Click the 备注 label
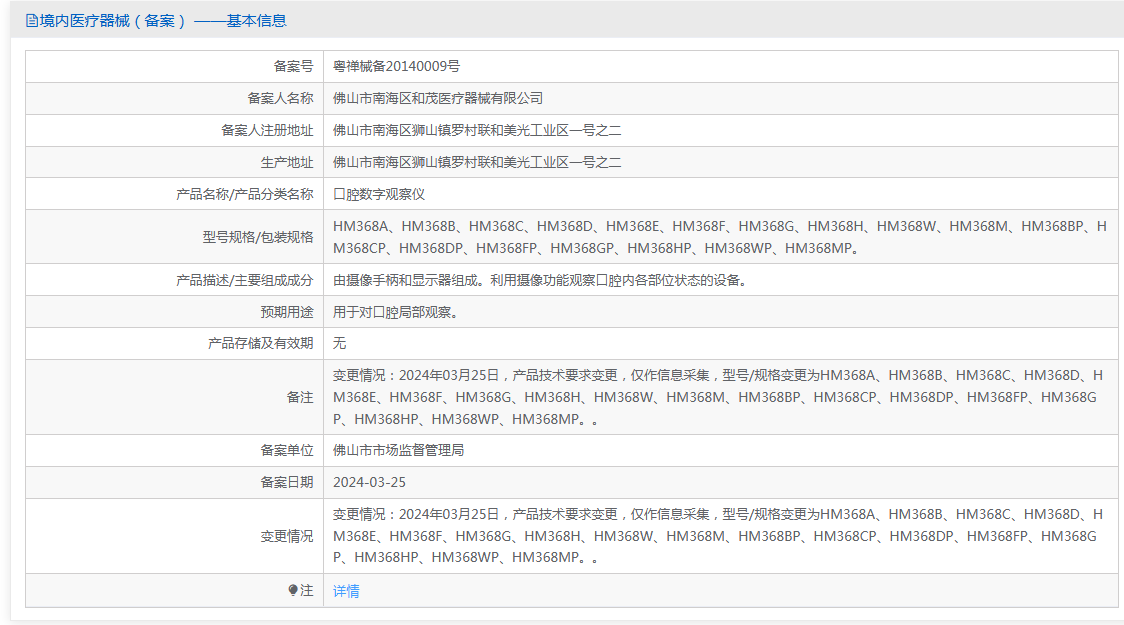Screen dimensions: 1124x625 (300, 397)
